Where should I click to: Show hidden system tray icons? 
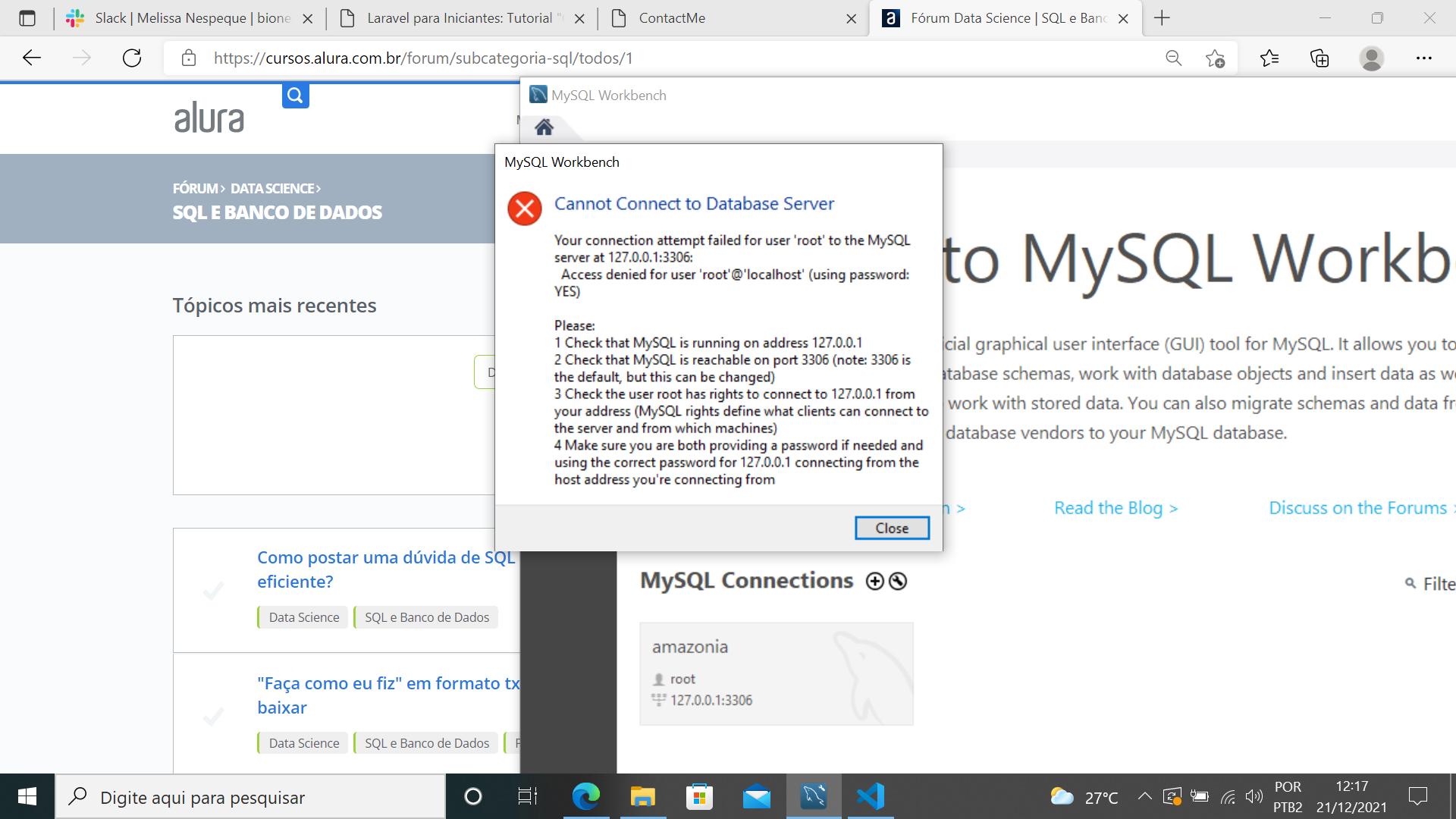click(1145, 796)
